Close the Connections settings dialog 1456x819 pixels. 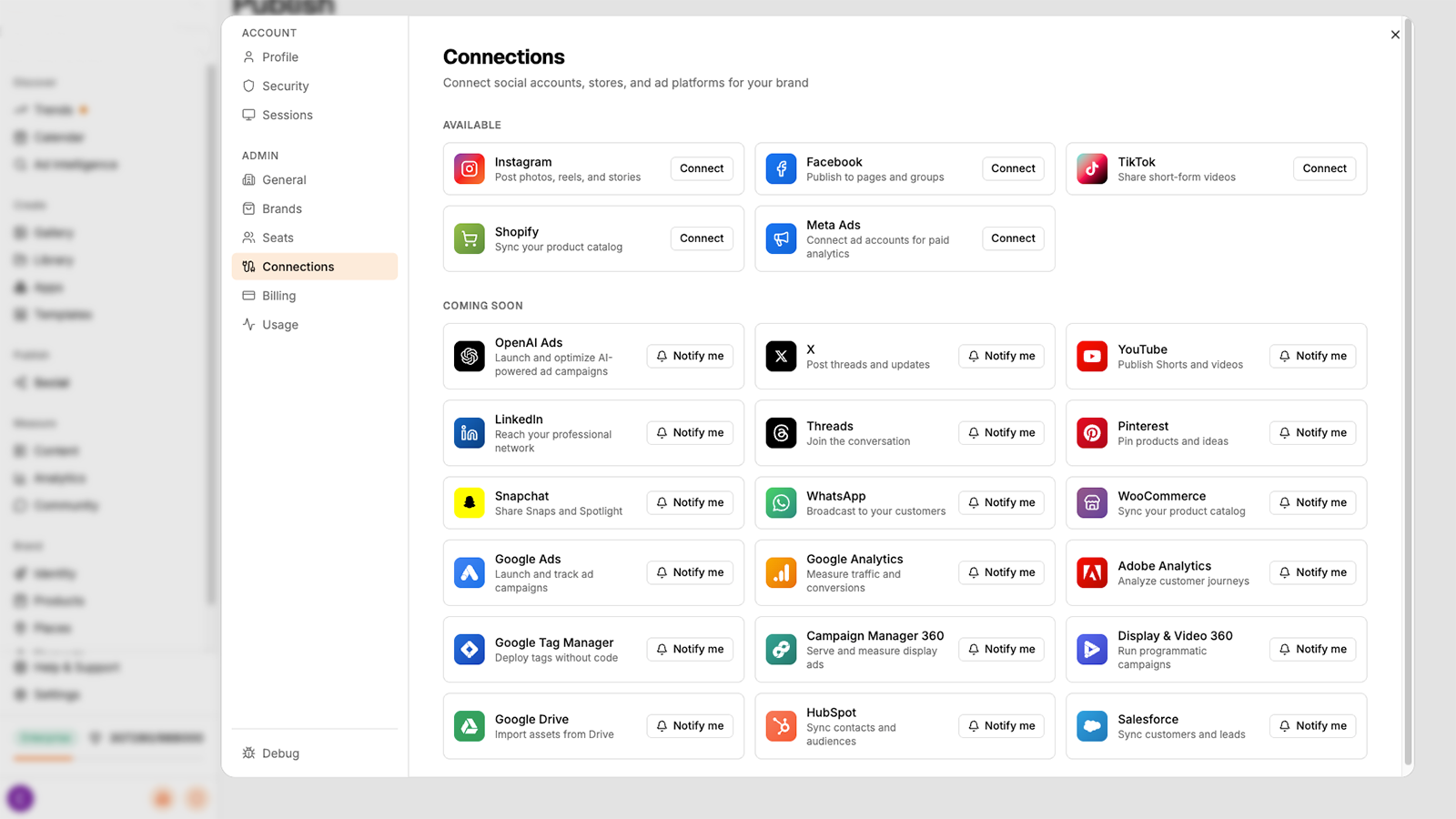[x=1395, y=35]
